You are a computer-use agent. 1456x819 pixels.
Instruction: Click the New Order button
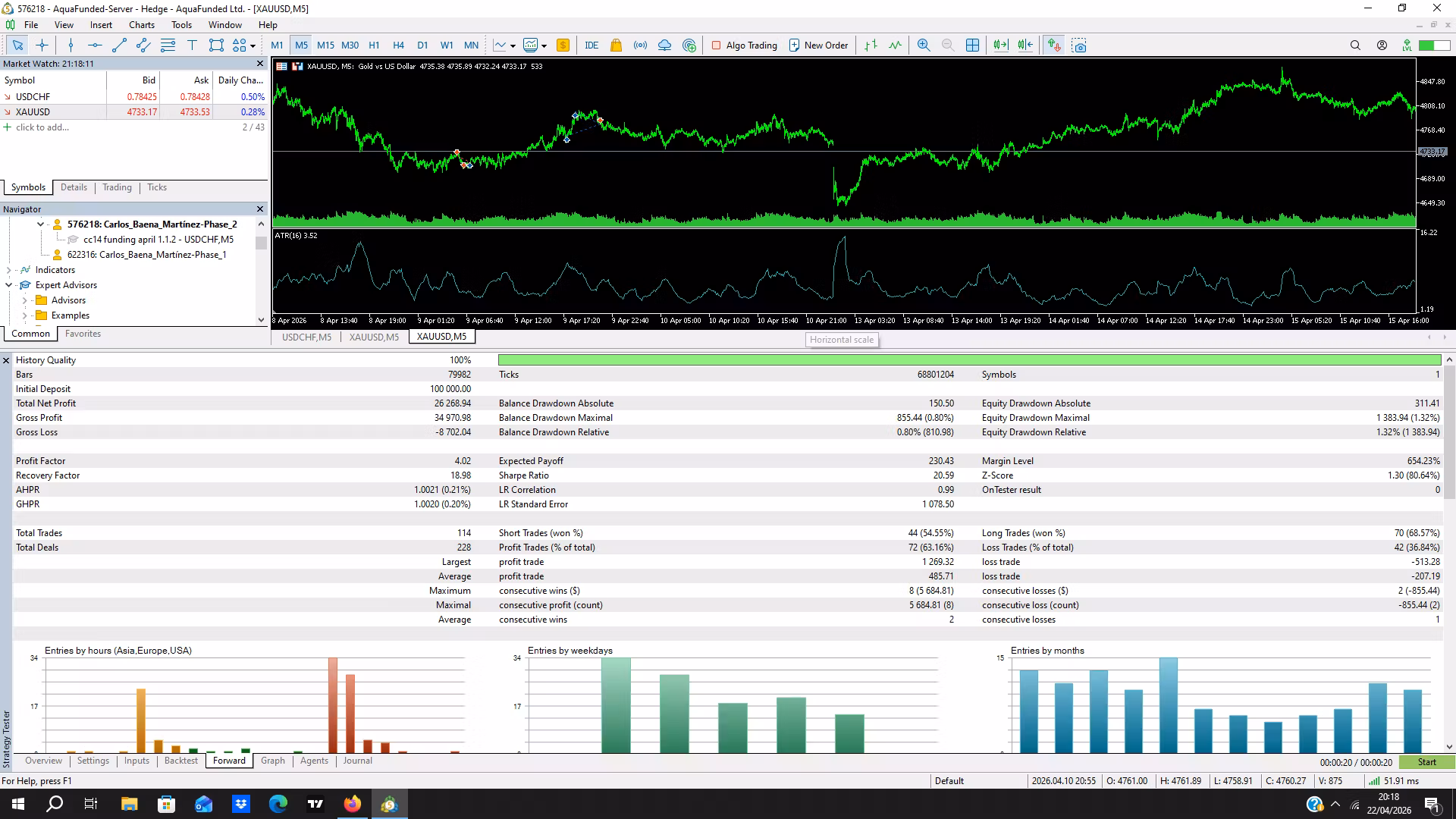tap(818, 45)
